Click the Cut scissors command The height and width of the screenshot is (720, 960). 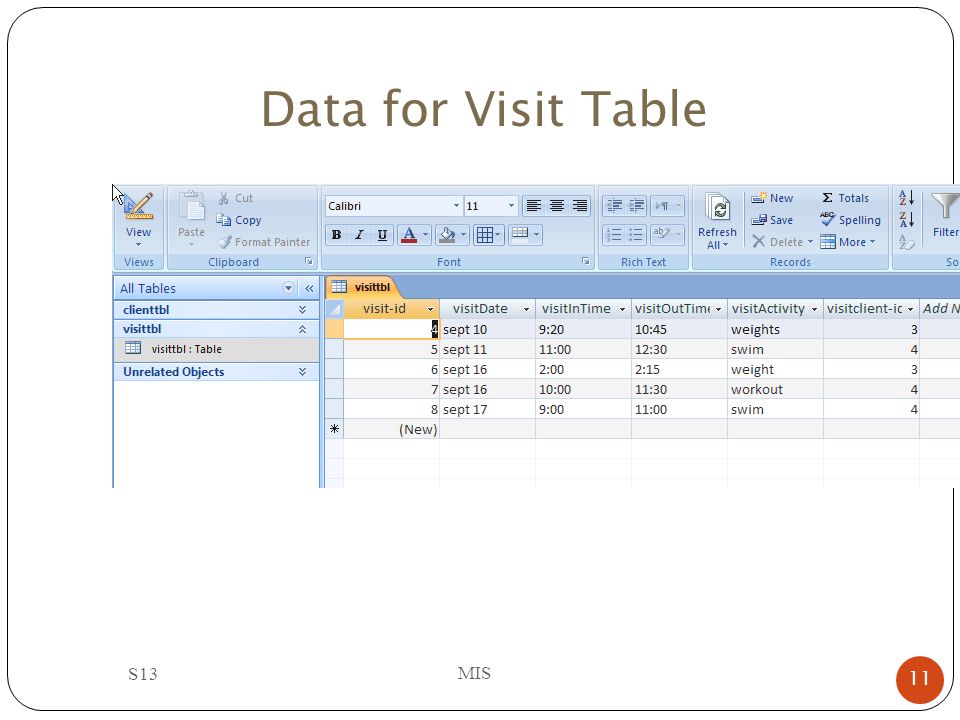[x=236, y=198]
